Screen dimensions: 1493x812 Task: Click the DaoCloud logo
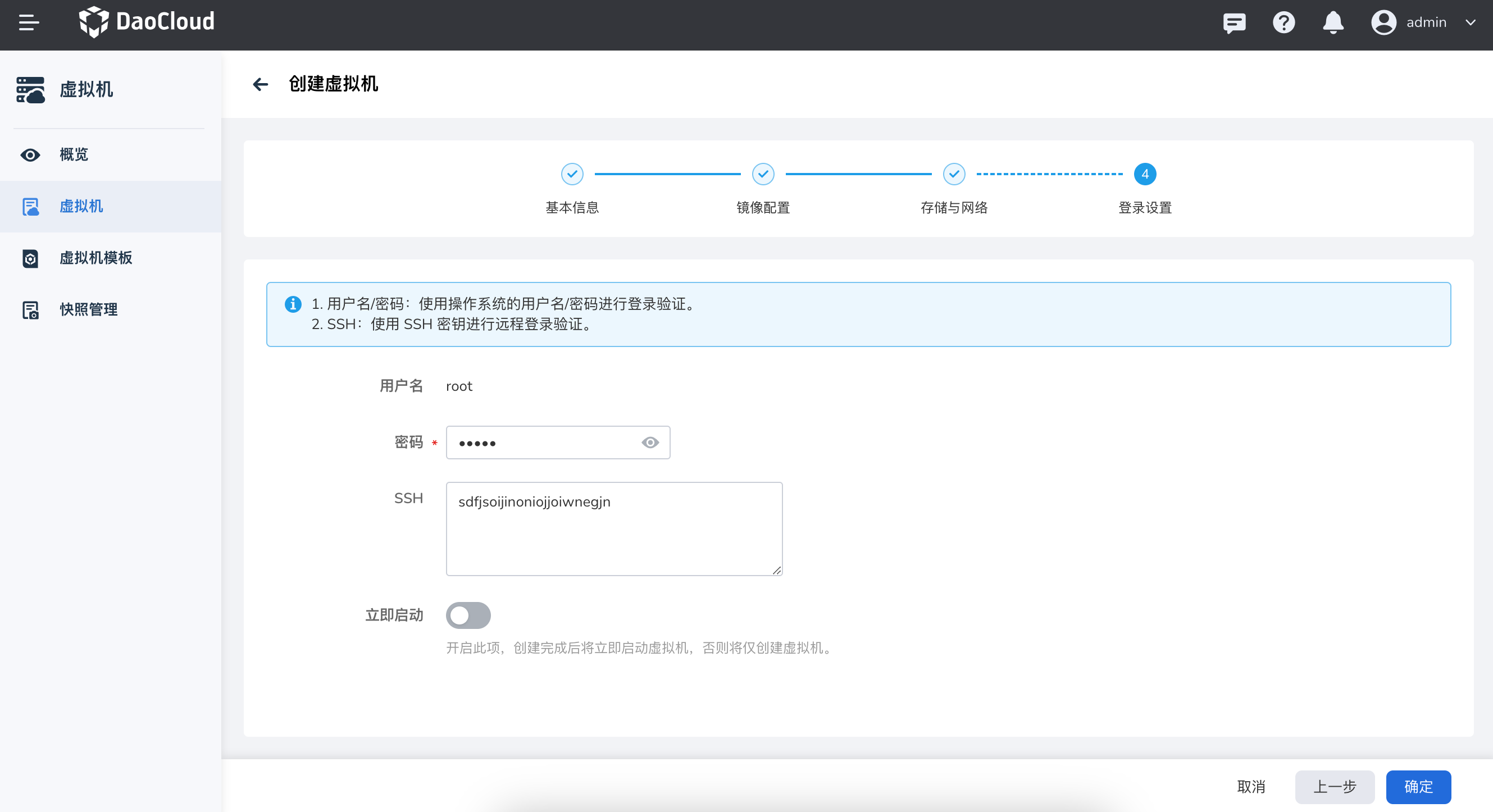point(147,22)
